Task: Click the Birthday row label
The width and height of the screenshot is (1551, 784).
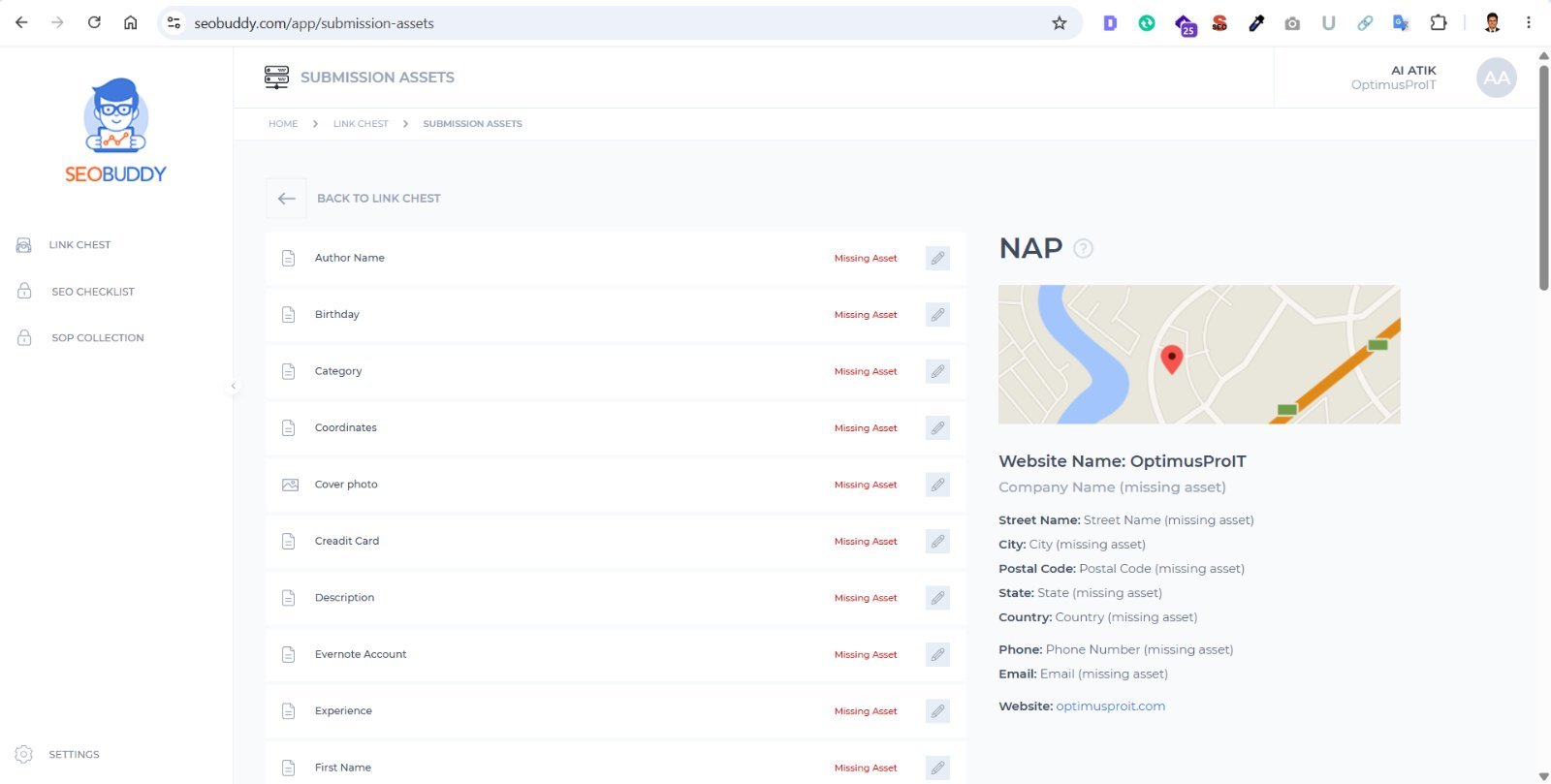Action: (336, 315)
